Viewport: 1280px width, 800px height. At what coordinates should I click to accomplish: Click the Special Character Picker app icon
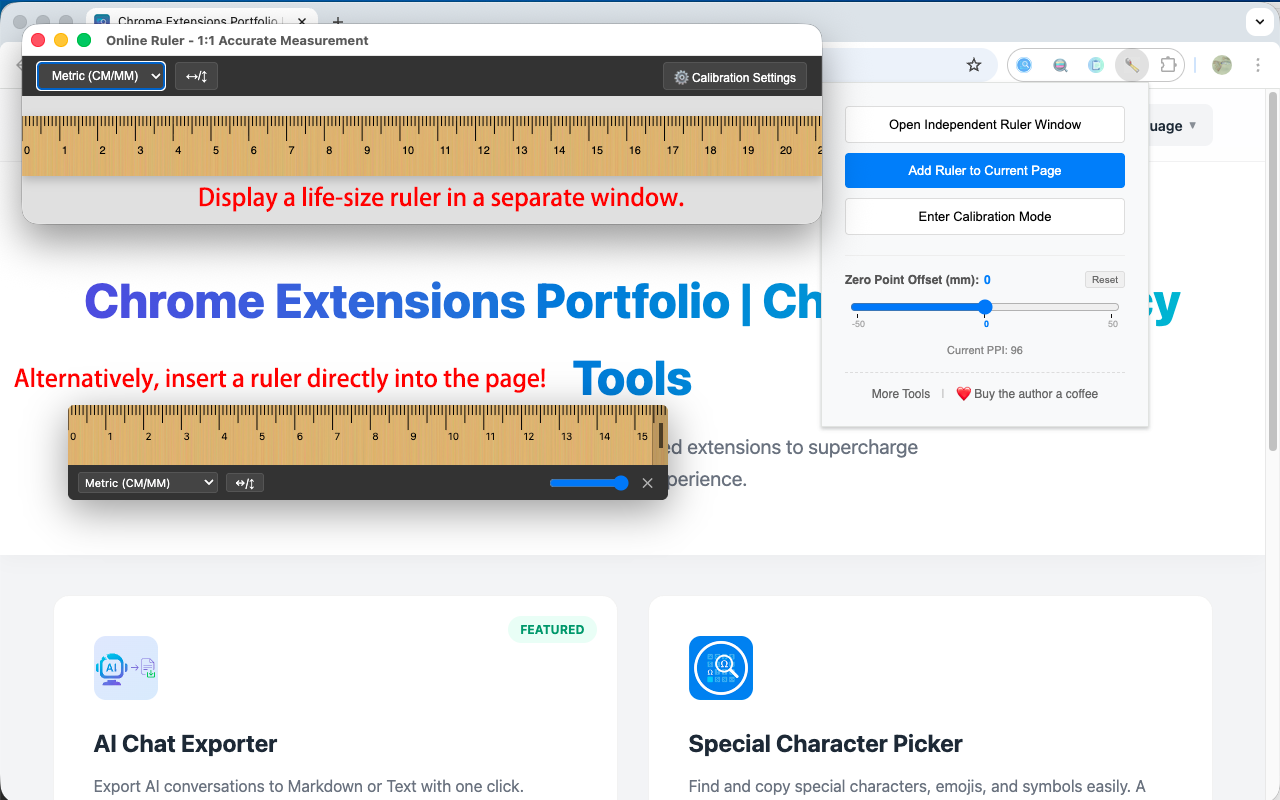(720, 668)
